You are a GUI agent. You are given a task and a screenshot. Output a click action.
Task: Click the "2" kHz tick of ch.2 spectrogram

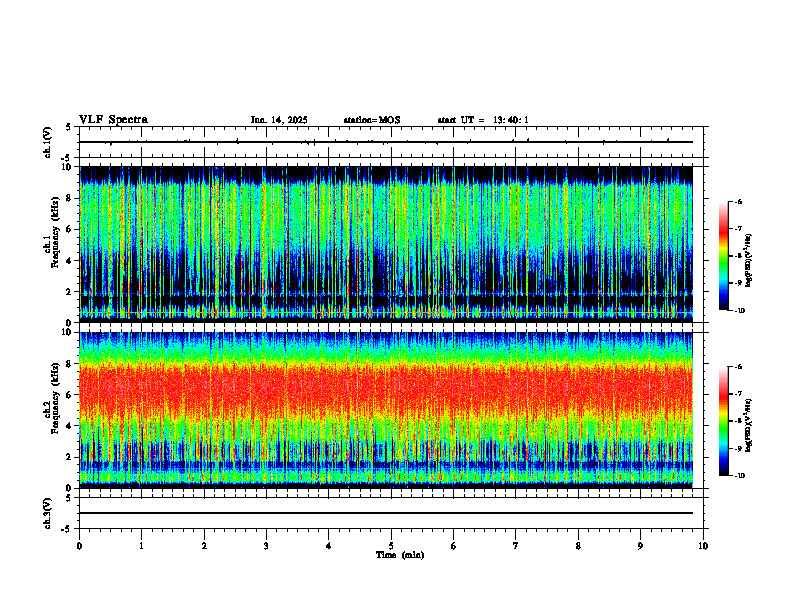tap(70, 457)
